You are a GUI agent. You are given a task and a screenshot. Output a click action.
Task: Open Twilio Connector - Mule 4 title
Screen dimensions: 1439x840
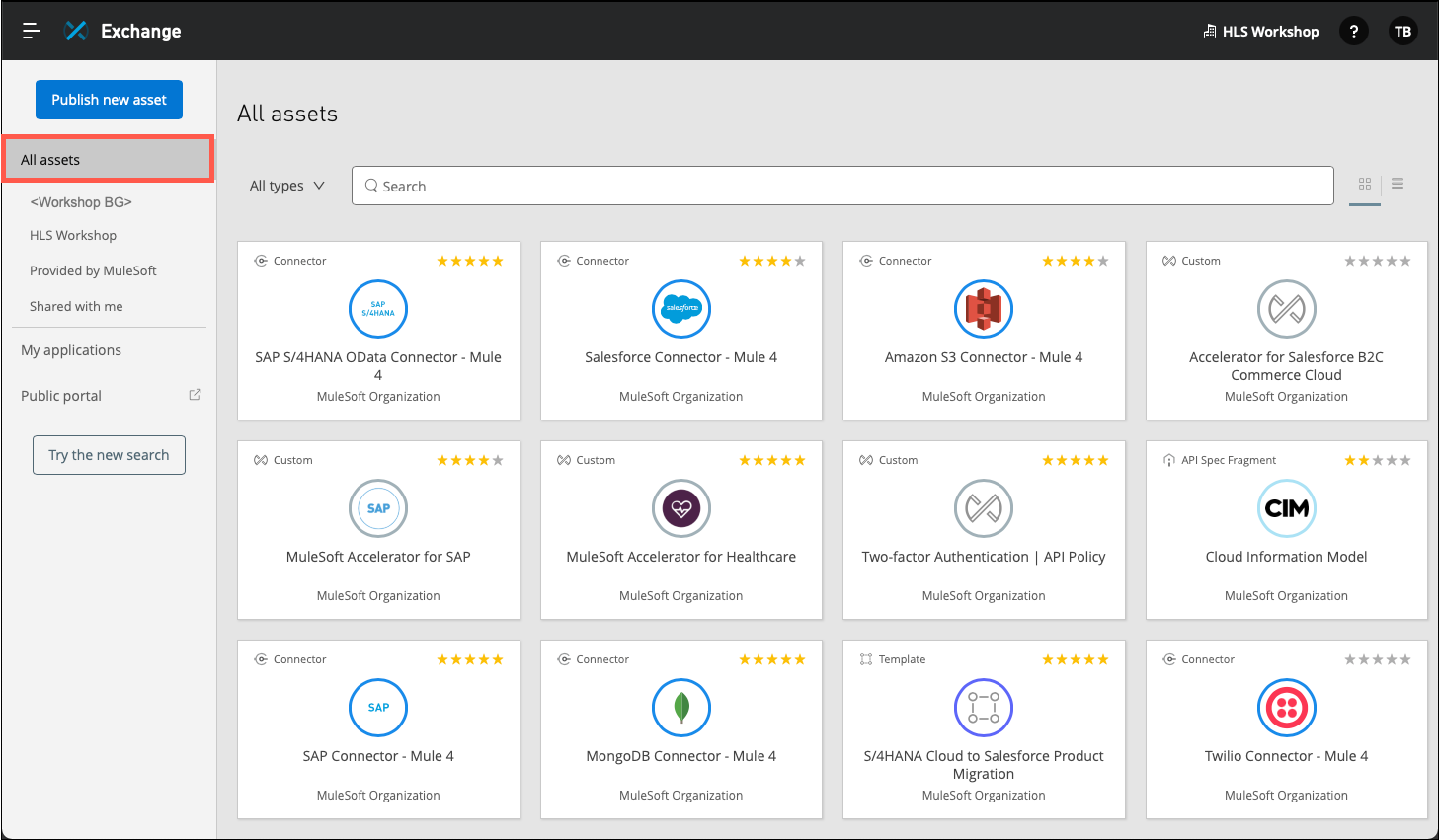[1287, 756]
